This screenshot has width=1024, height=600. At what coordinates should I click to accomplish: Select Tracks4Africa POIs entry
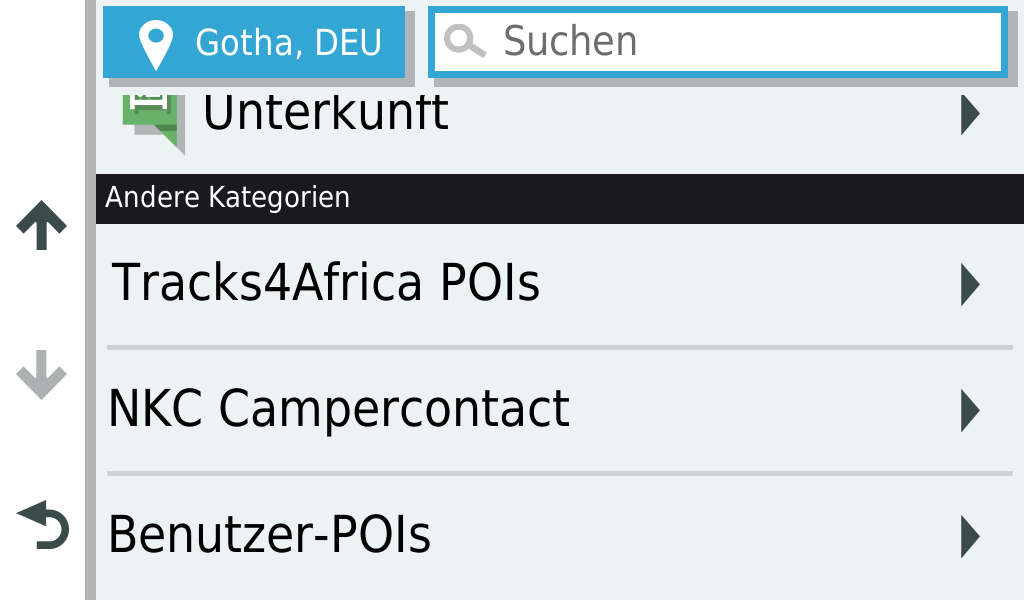[x=326, y=284]
